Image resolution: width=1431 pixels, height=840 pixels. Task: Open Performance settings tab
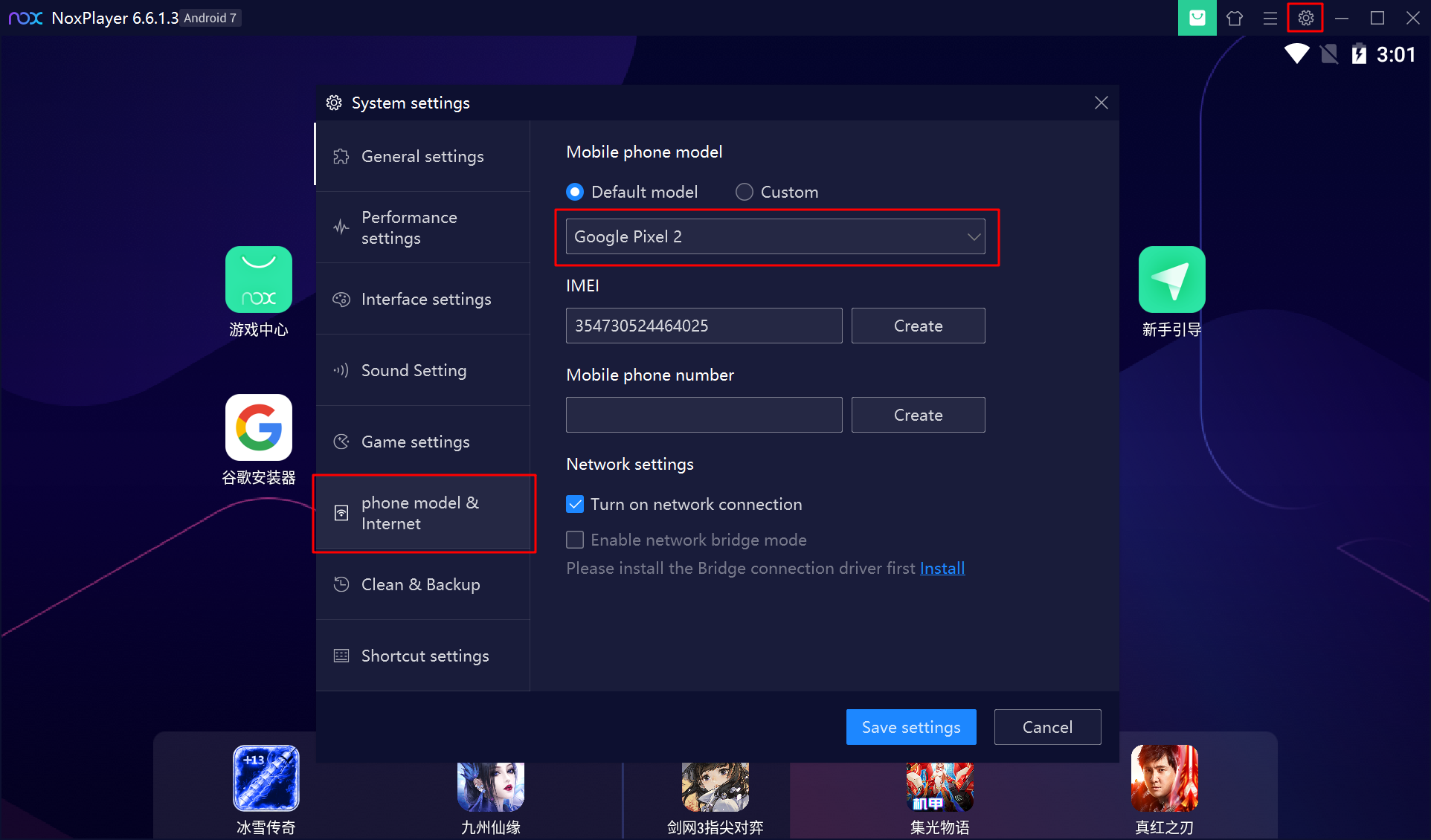pyautogui.click(x=422, y=227)
